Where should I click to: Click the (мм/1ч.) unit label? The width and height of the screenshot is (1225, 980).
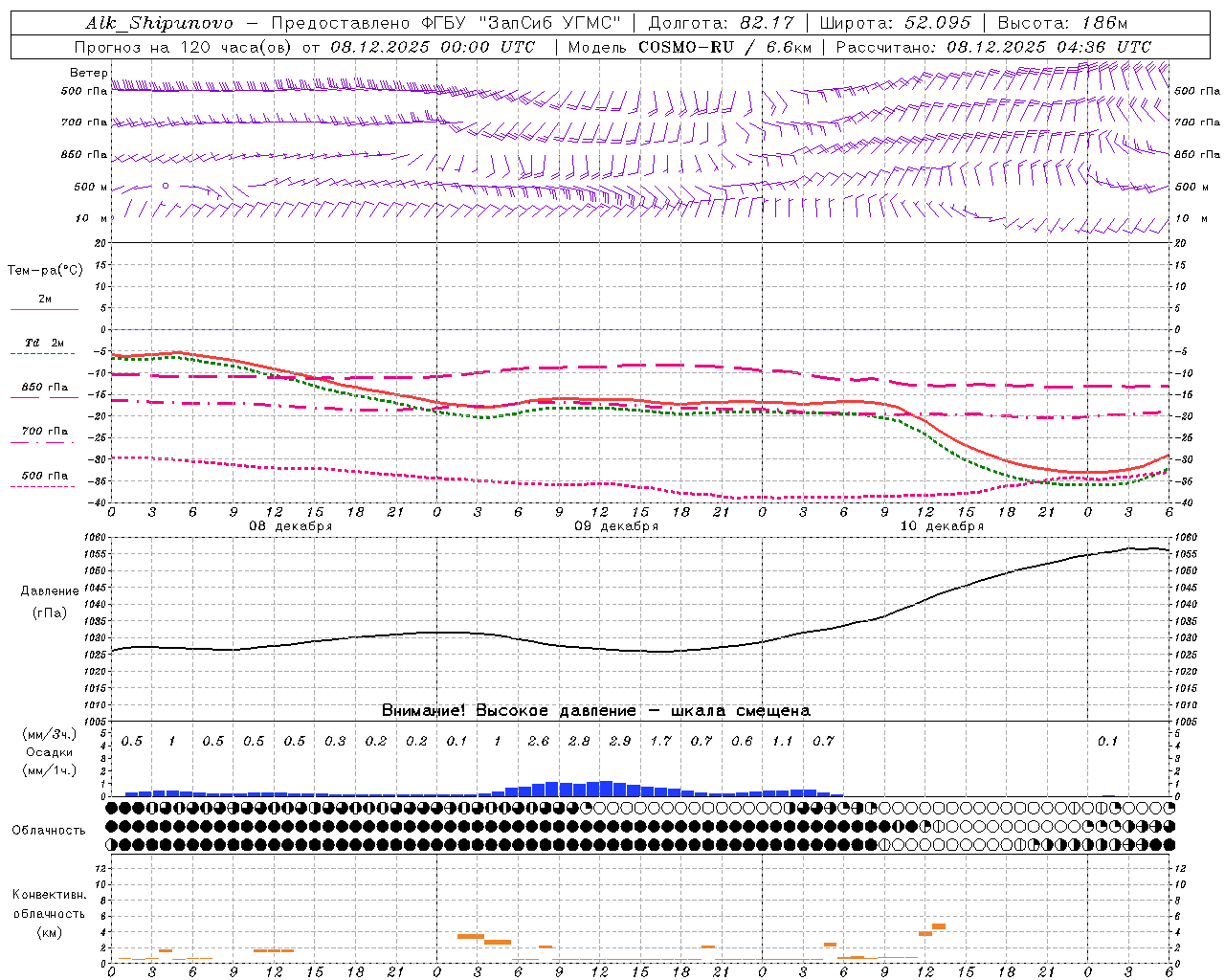click(49, 770)
